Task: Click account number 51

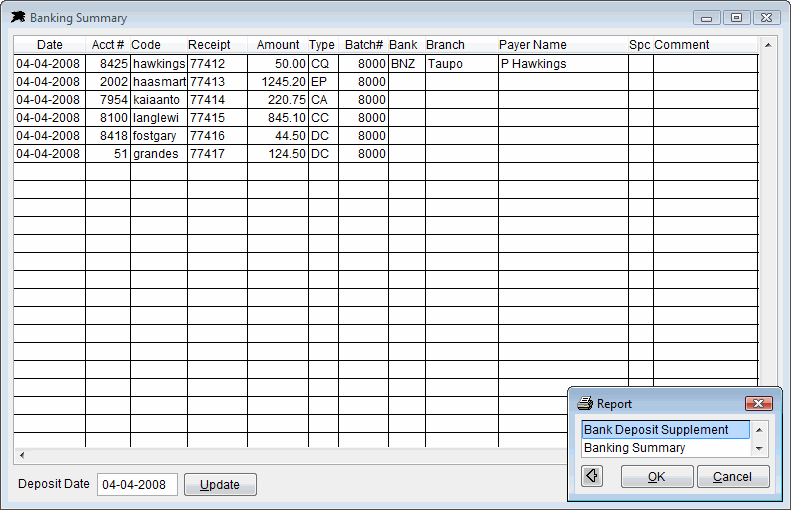Action: tap(108, 154)
